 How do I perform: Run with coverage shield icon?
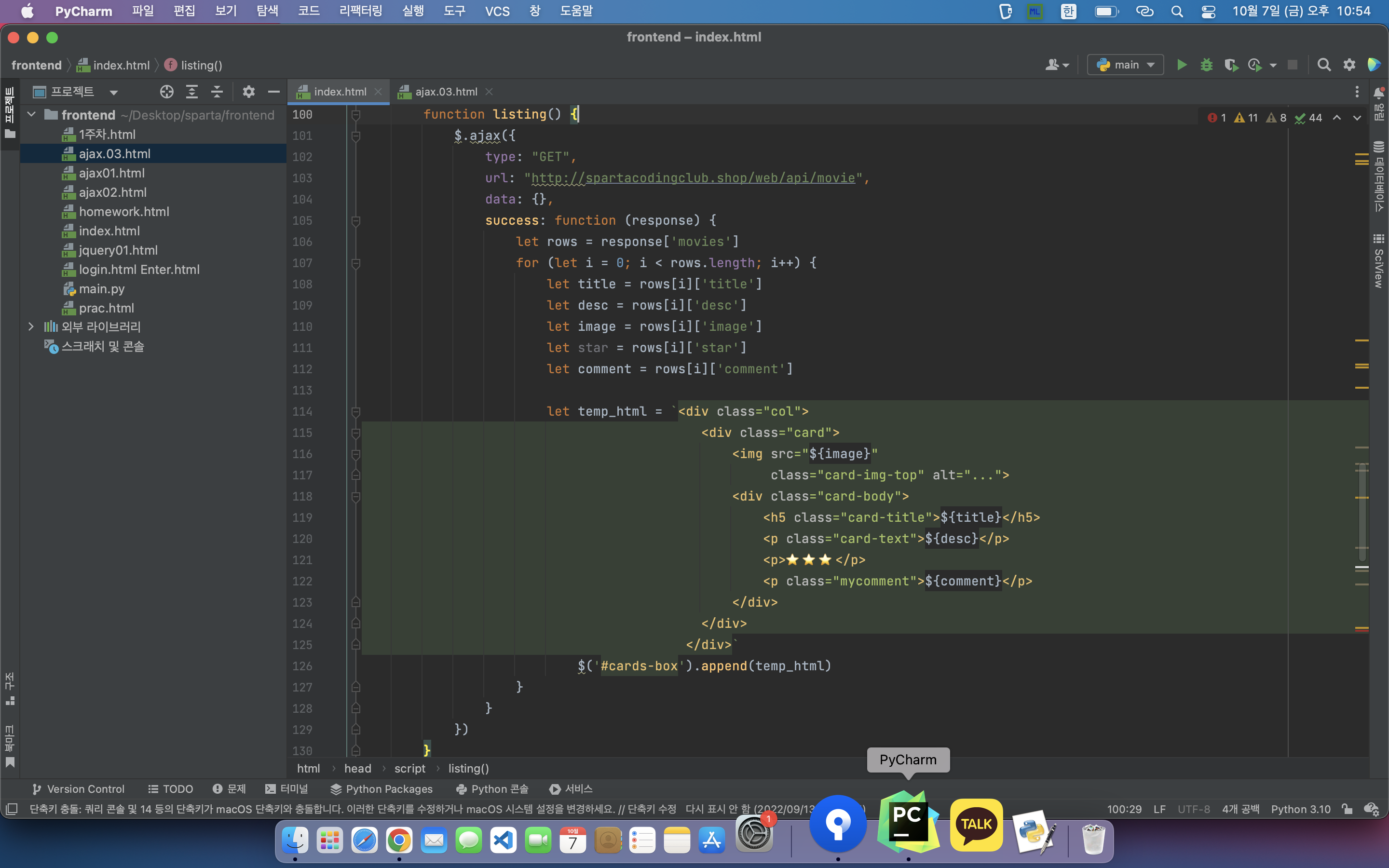point(1231,65)
